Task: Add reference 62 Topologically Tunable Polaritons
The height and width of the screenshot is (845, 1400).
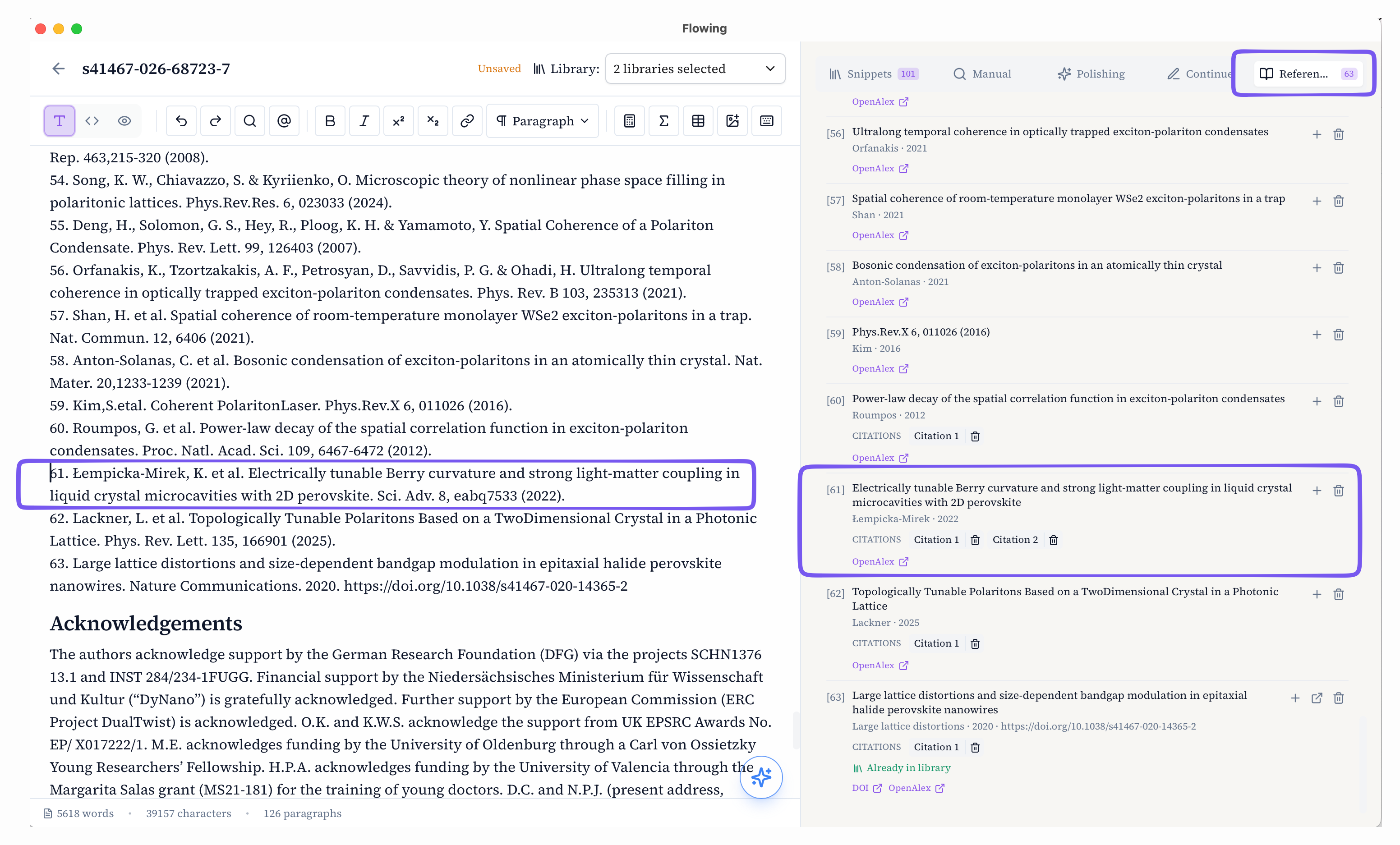Action: 1317,595
